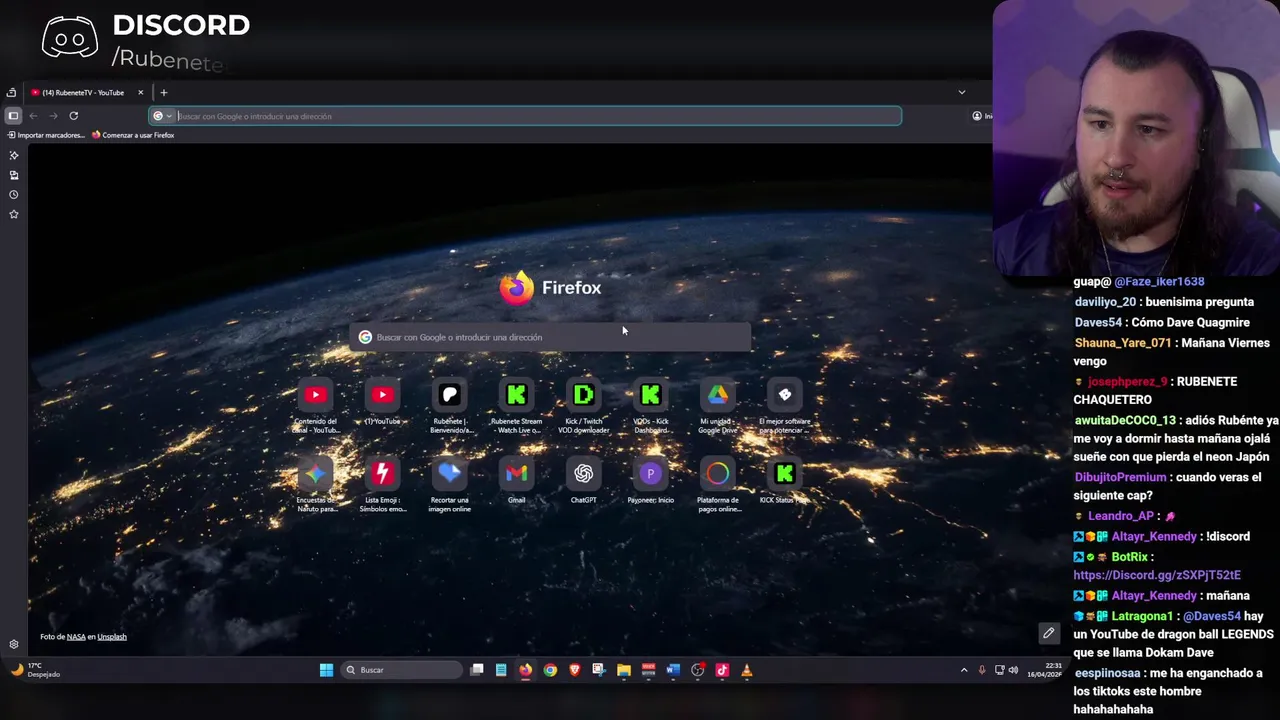The width and height of the screenshot is (1280, 720).
Task: Expand search engine dropdown in address bar
Action: pos(162,116)
